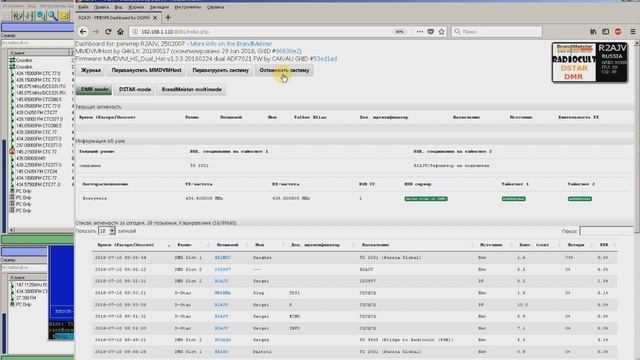
Task: Click Перезагрузить систему button
Action: tap(220, 70)
